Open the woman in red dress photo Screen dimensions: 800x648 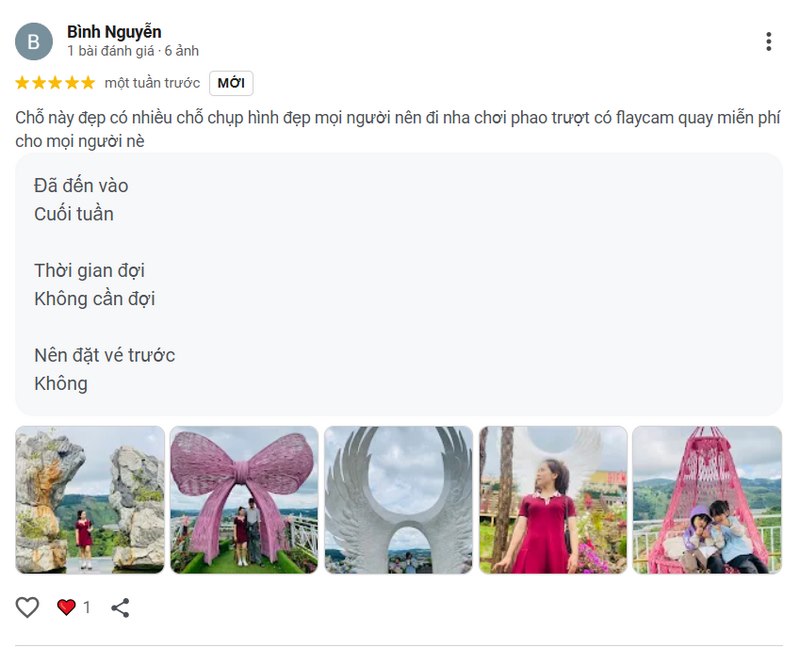pos(553,500)
